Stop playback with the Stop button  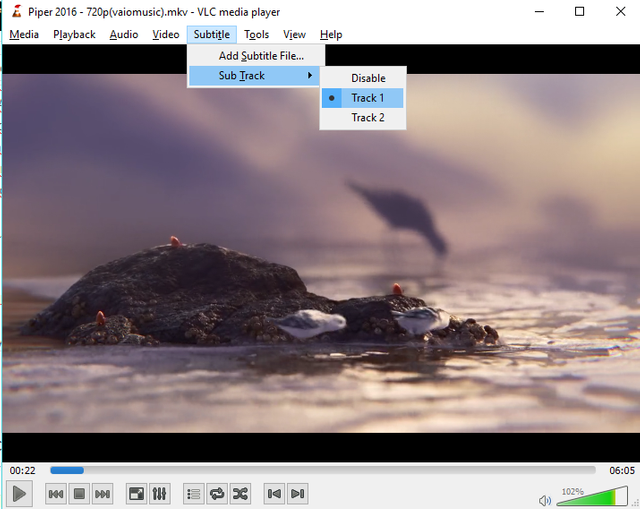coord(79,494)
